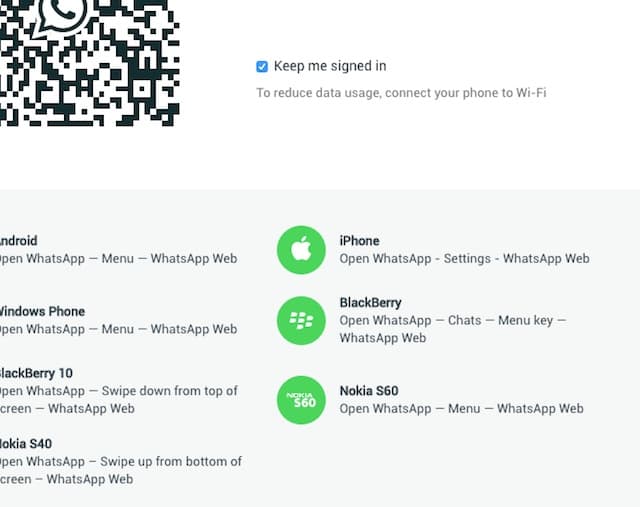Screen dimensions: 640x507
Task: Click the Windows Phone heading text
Action: tap(42, 311)
